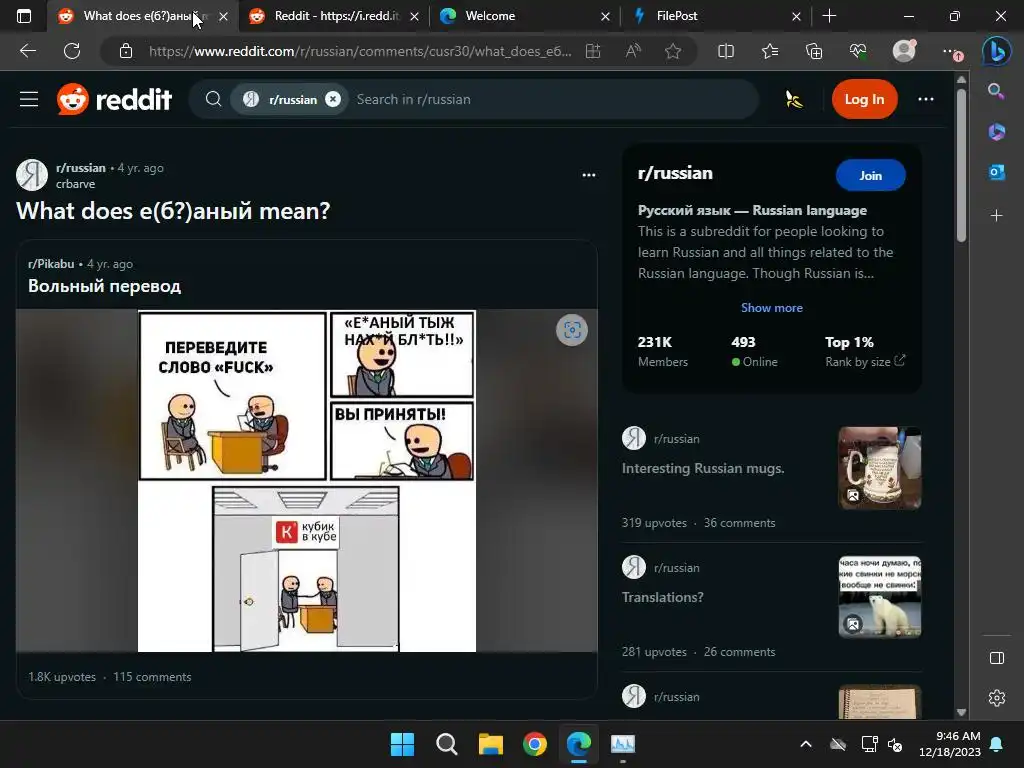The width and height of the screenshot is (1024, 768).
Task: Click the visual search icon on the image
Action: (x=571, y=330)
